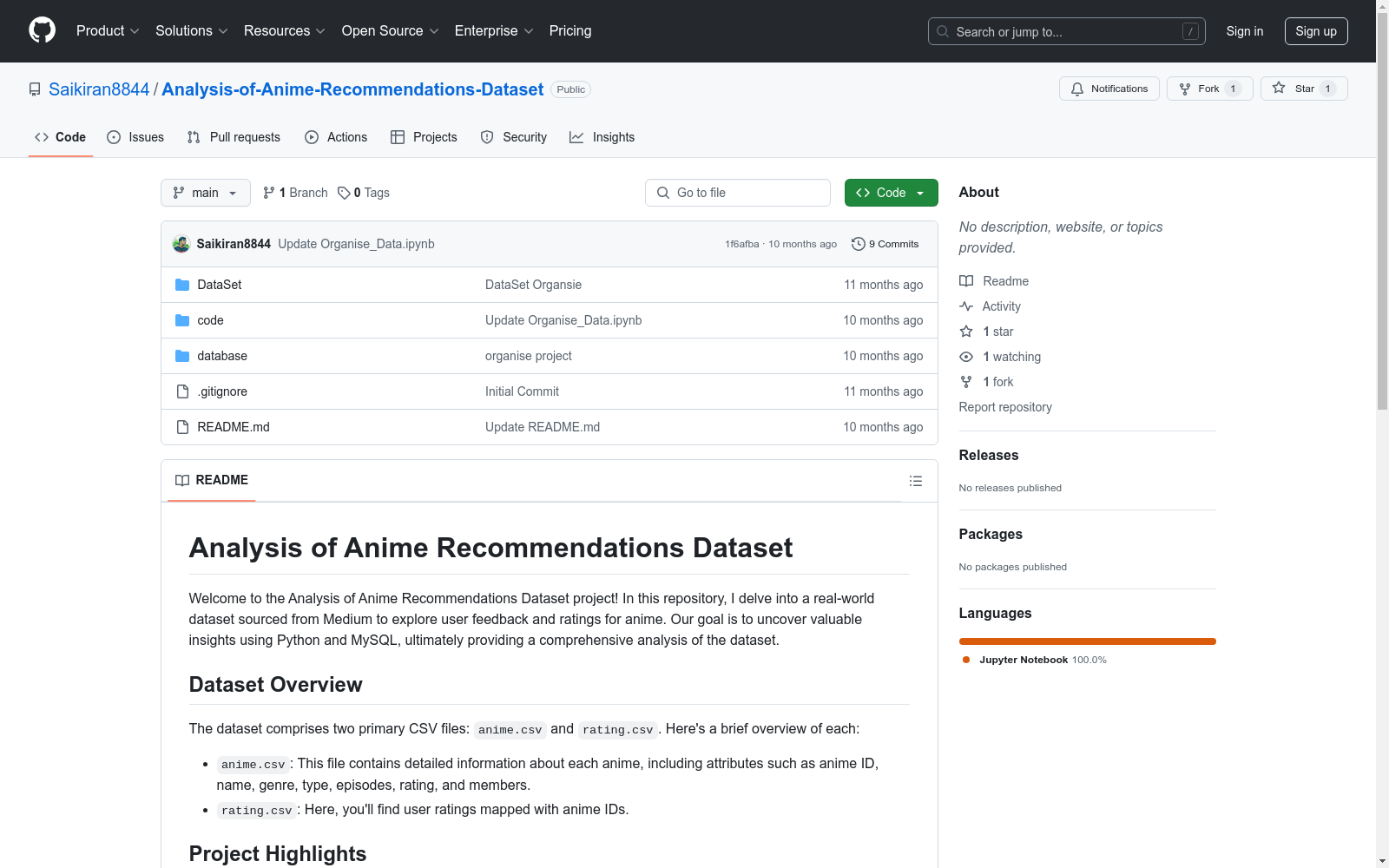1389x868 pixels.
Task: Open the Product dropdown menu
Action: [108, 30]
